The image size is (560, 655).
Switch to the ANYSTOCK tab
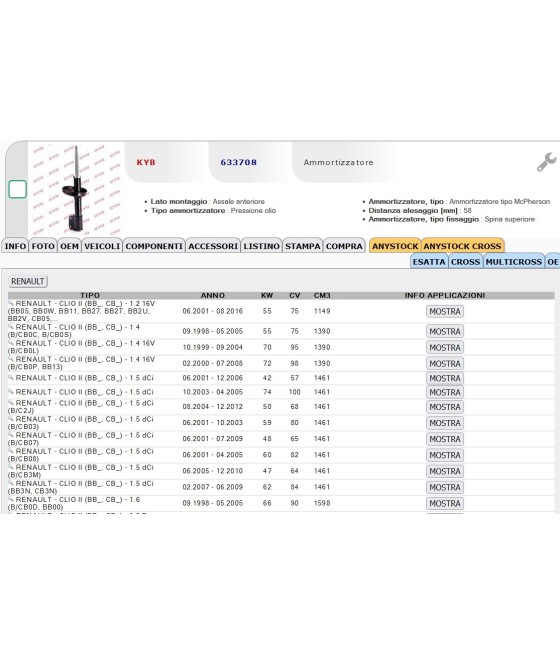395,246
